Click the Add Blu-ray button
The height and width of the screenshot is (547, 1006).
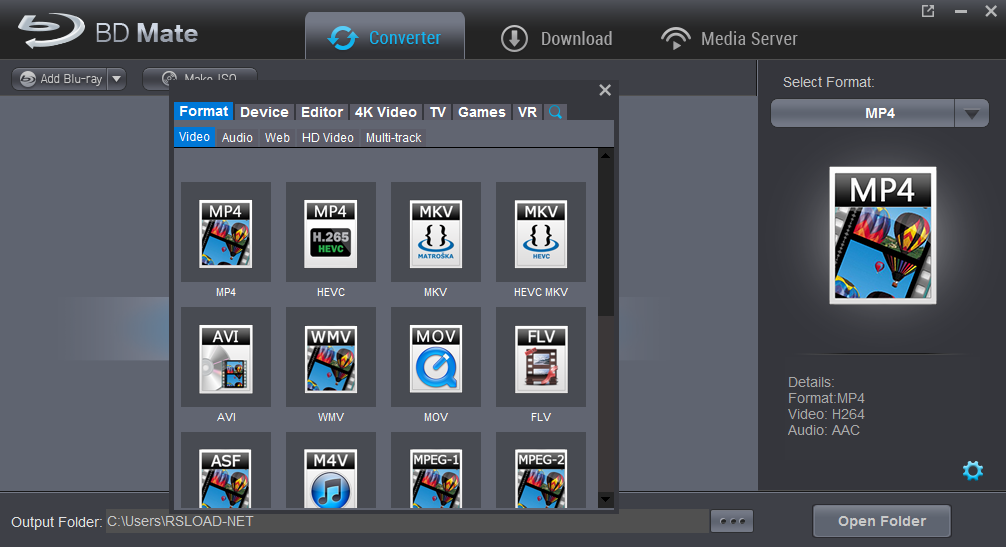tap(61, 79)
